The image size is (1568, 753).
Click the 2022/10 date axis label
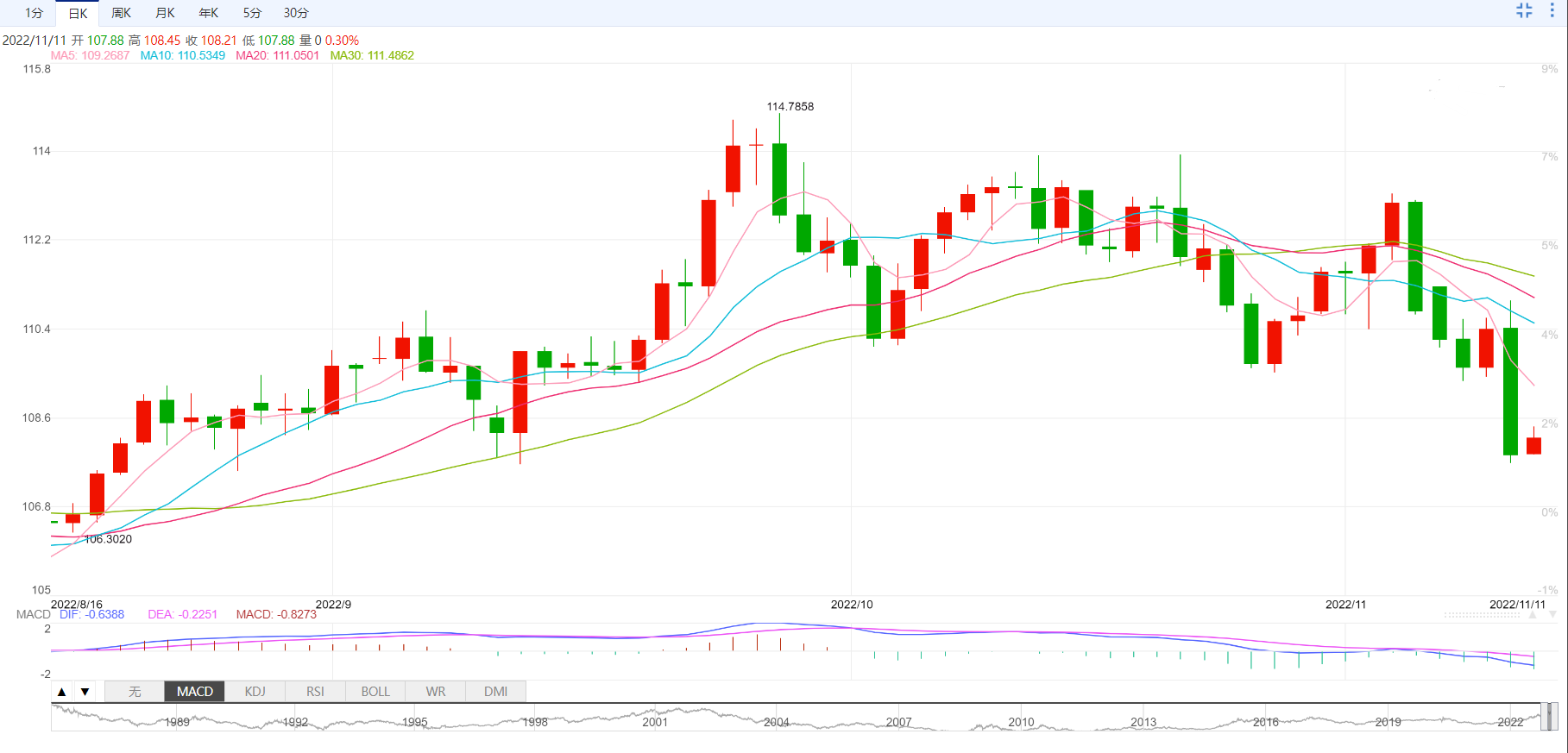tap(852, 605)
